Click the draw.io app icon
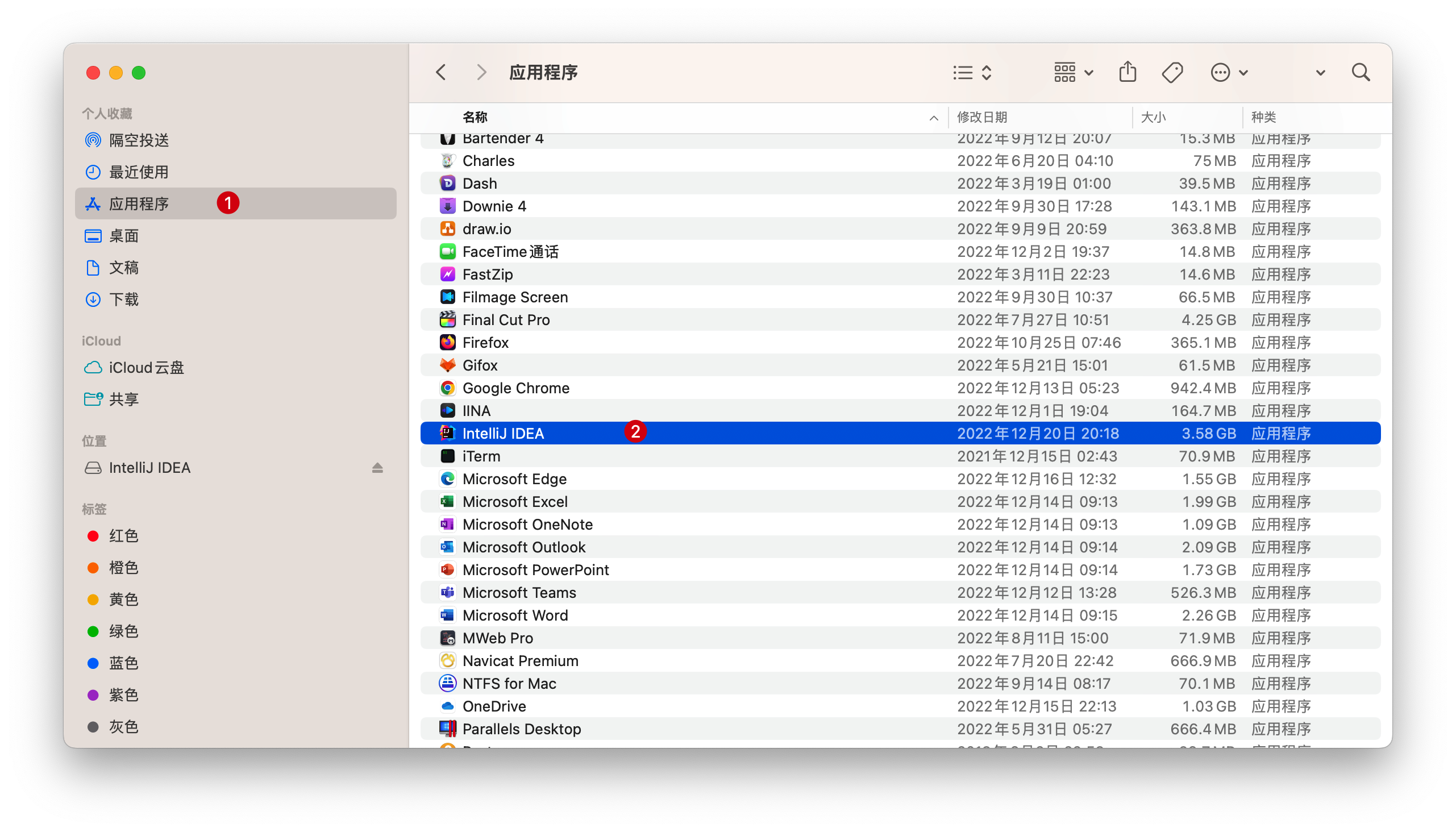This screenshot has height=832, width=1456. click(x=447, y=229)
